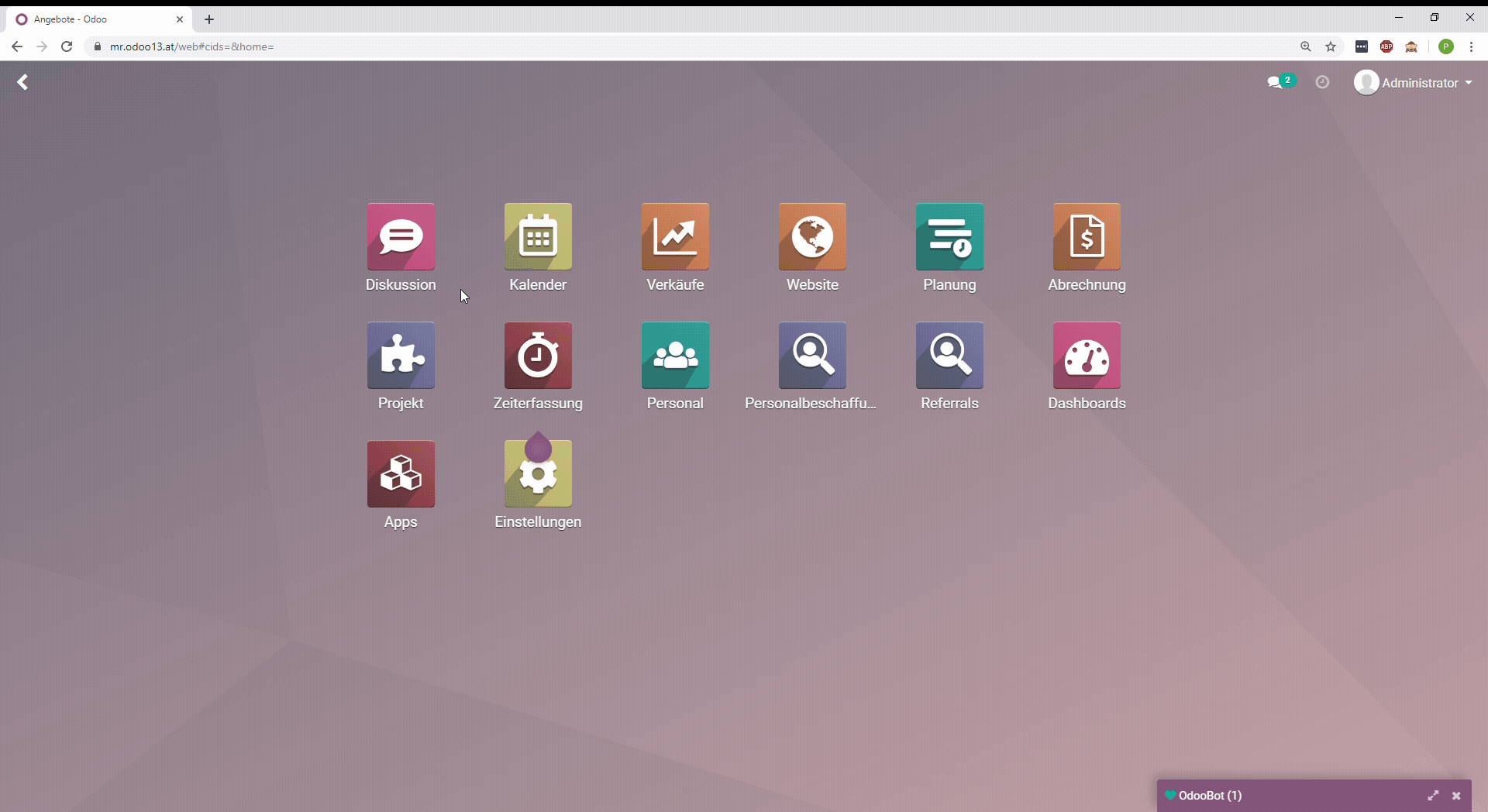The width and height of the screenshot is (1488, 812).
Task: Expand the Administrator user menu
Action: pos(1413,82)
